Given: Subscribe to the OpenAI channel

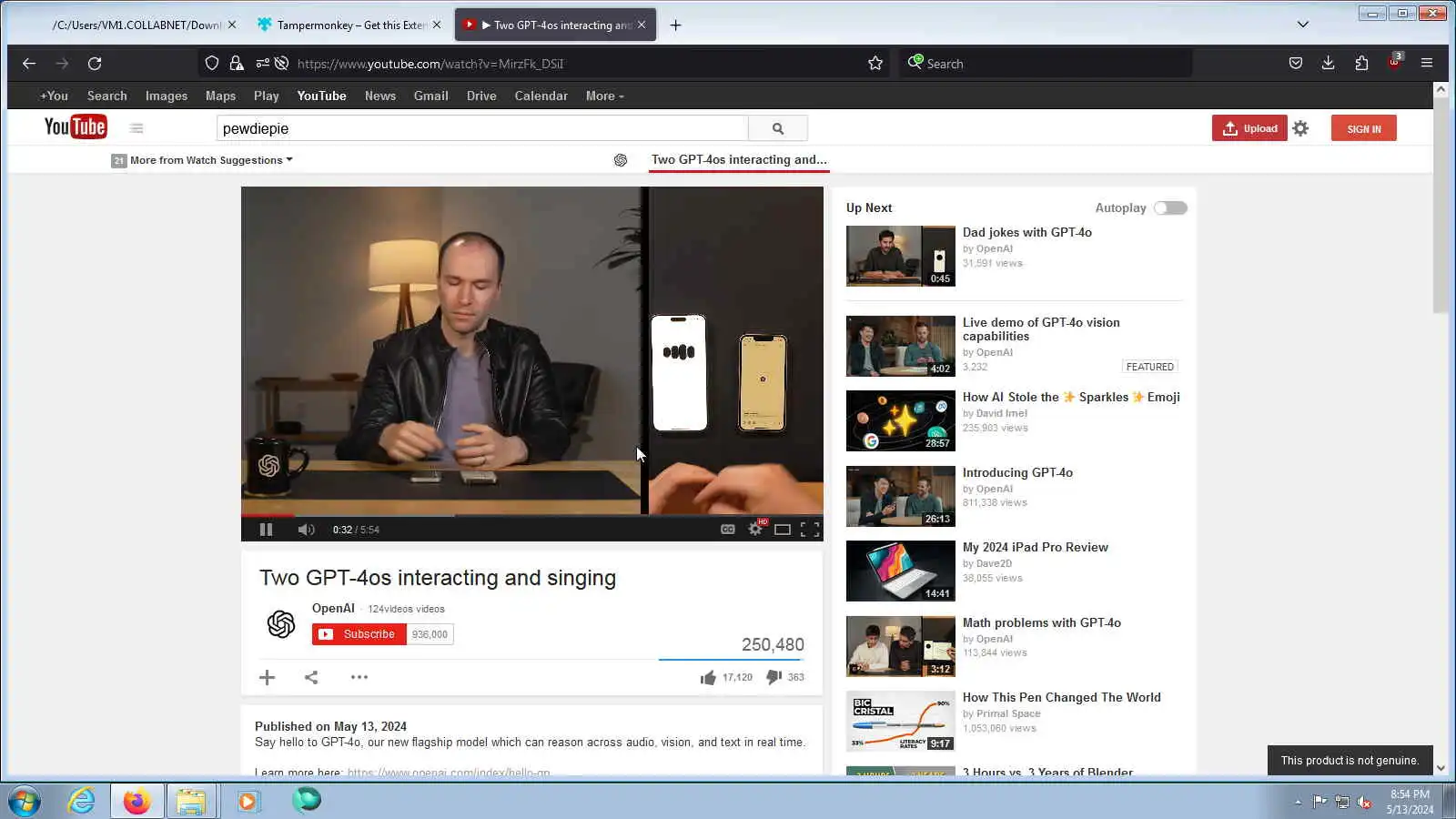Looking at the screenshot, I should click(x=359, y=634).
